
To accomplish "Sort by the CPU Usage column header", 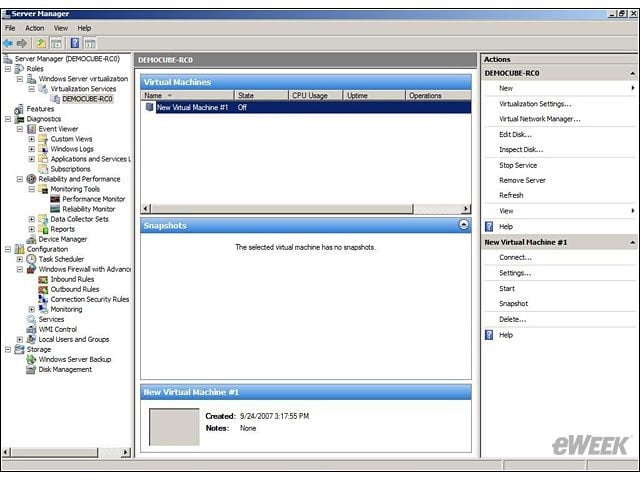I will (x=316, y=95).
